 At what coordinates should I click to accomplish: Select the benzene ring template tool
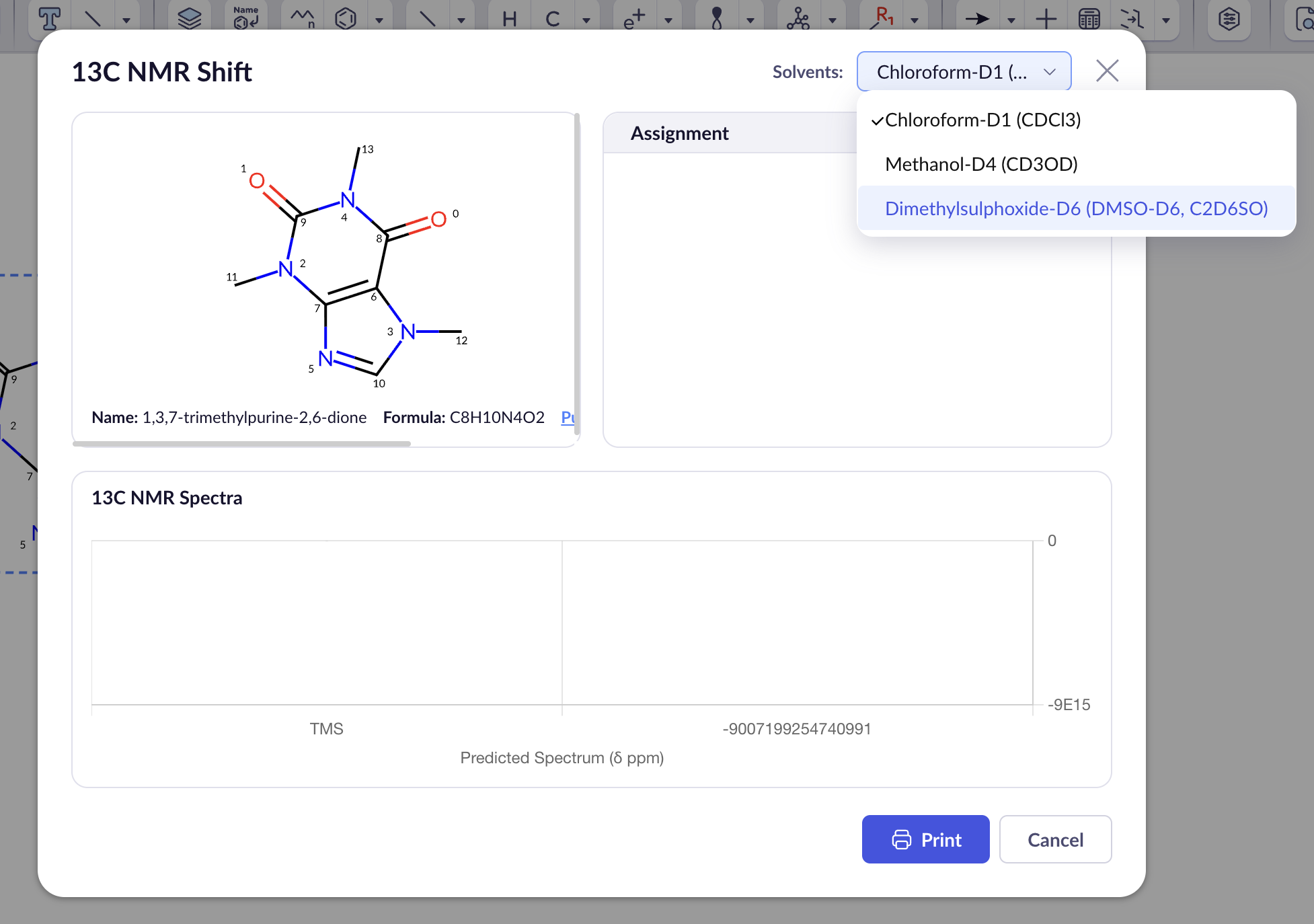346,18
